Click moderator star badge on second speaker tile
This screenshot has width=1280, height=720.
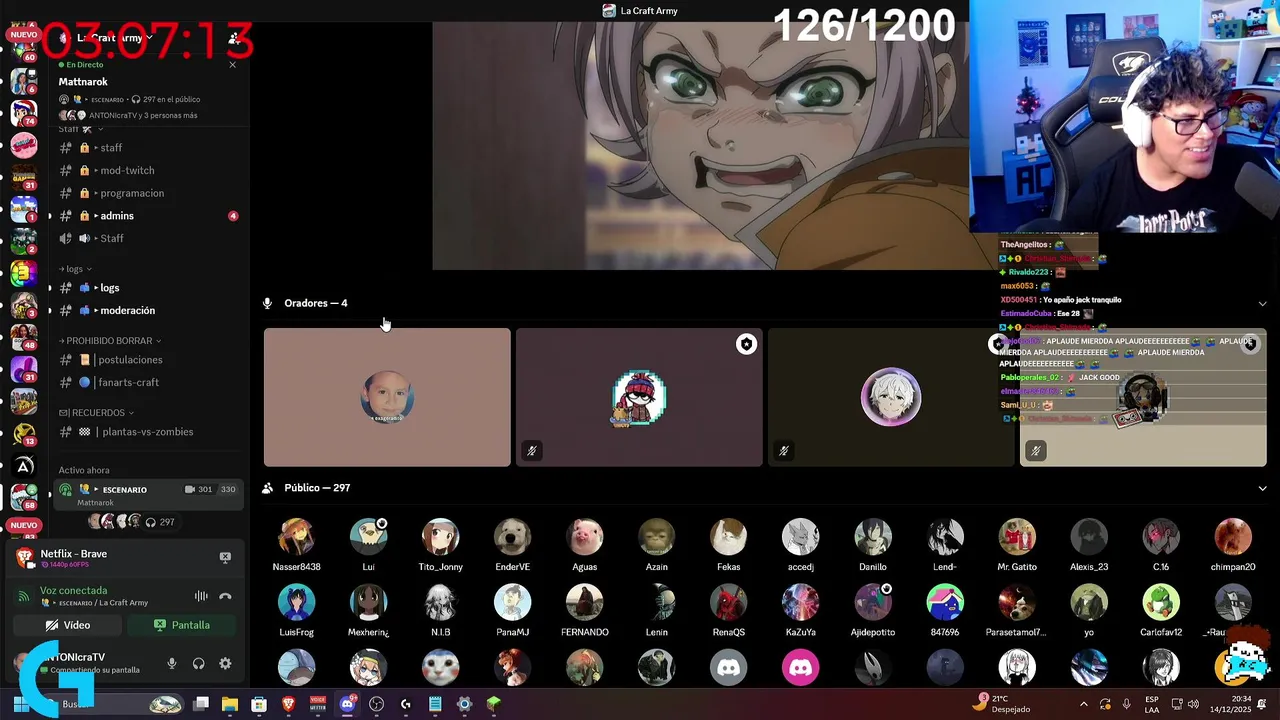(746, 344)
